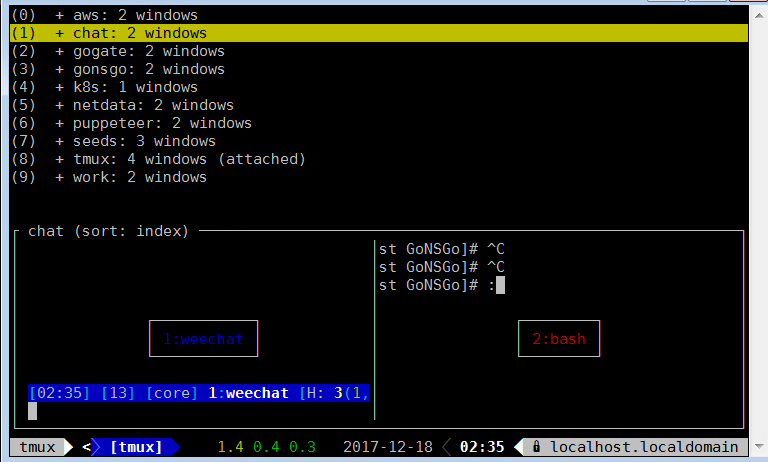Choose the k8s session with 1 window

click(139, 87)
